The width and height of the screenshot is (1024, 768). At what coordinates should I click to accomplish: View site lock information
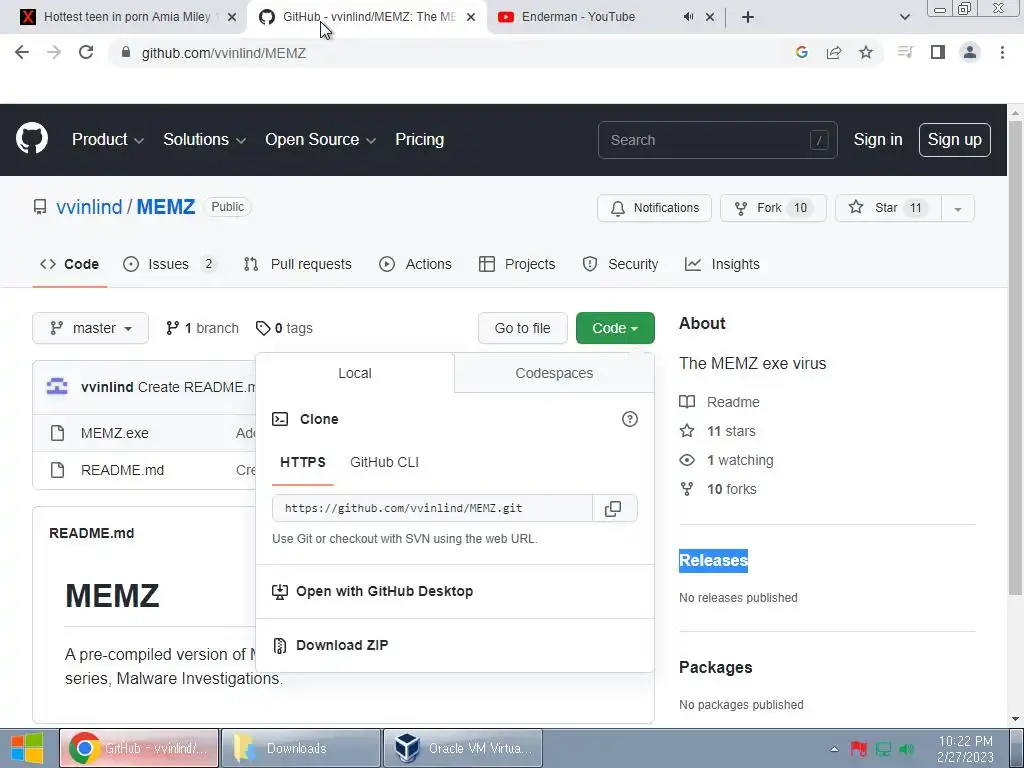(126, 52)
